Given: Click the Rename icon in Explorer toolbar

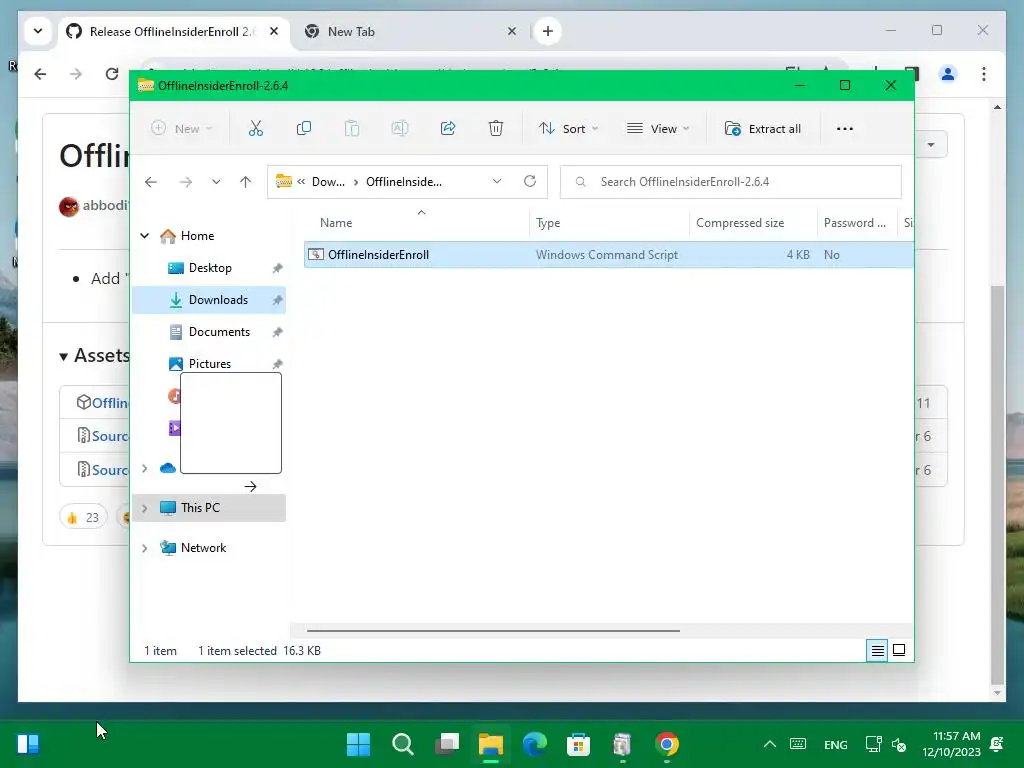Looking at the screenshot, I should 400,129.
